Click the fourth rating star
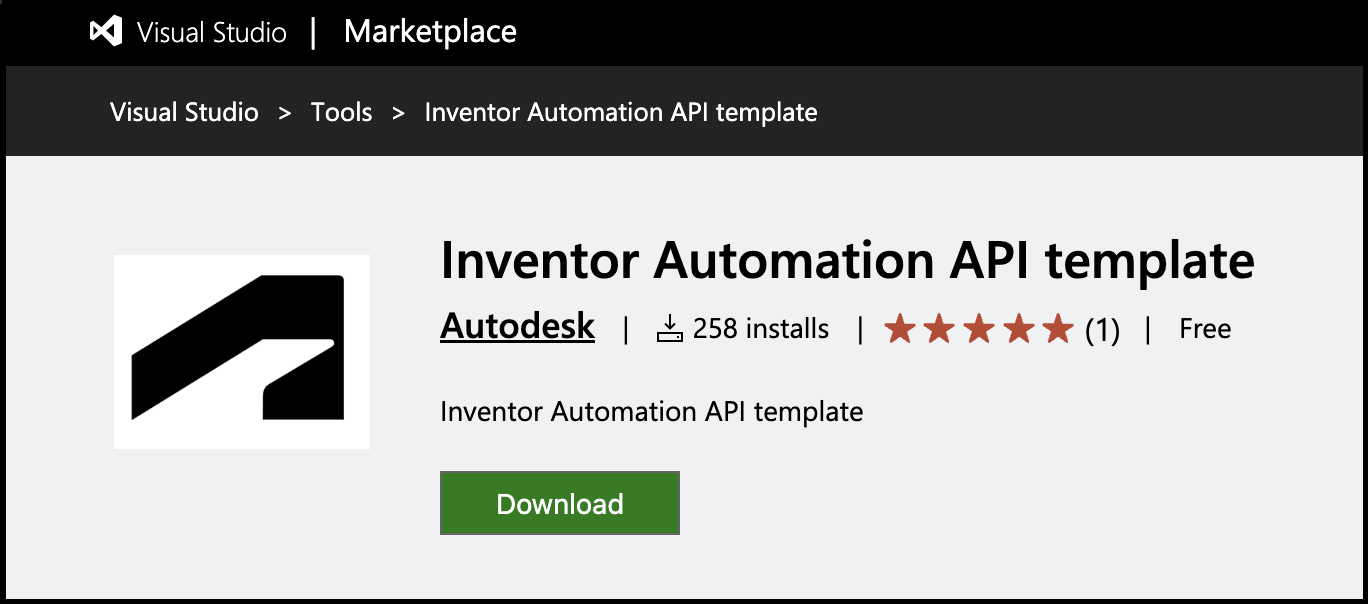This screenshot has width=1368, height=604. [x=1018, y=329]
